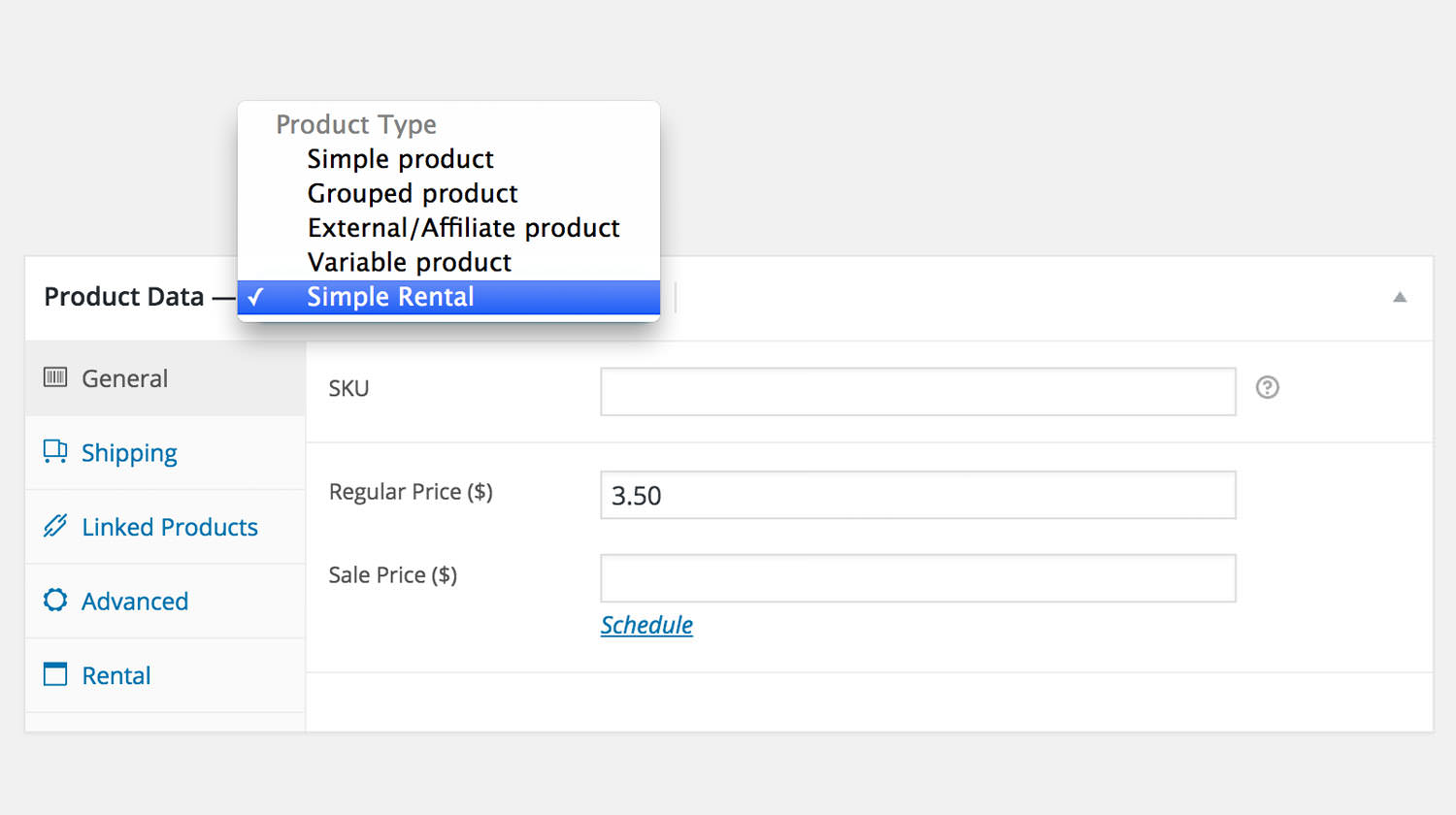This screenshot has height=815, width=1456.
Task: Pick External/Affiliate product option
Action: pos(448,228)
